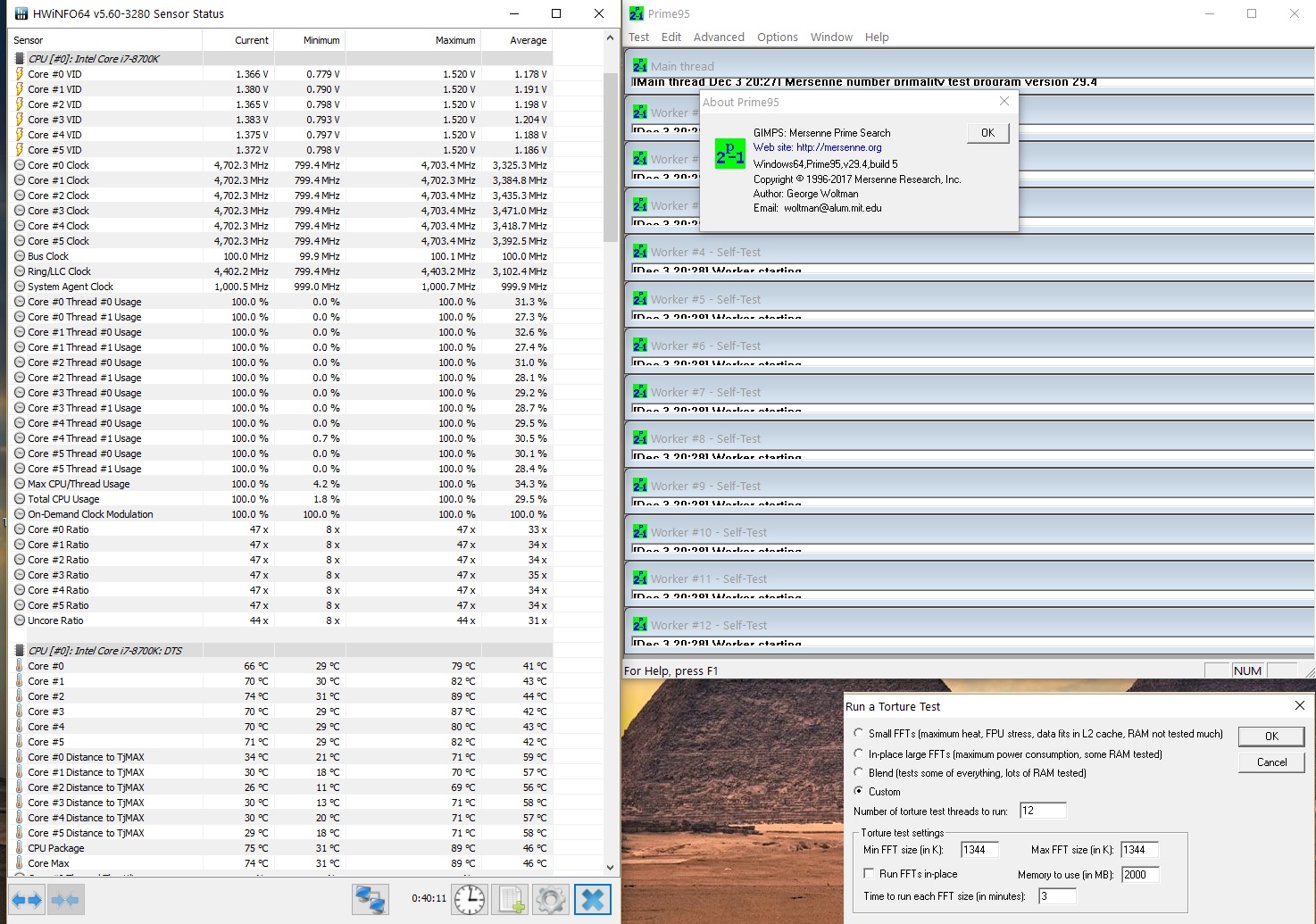Open the Help menu in Prime95

click(877, 37)
